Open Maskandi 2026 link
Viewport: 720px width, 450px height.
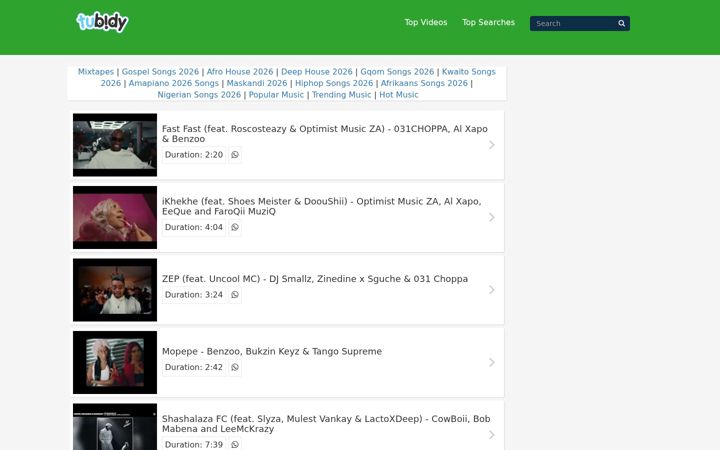[257, 83]
